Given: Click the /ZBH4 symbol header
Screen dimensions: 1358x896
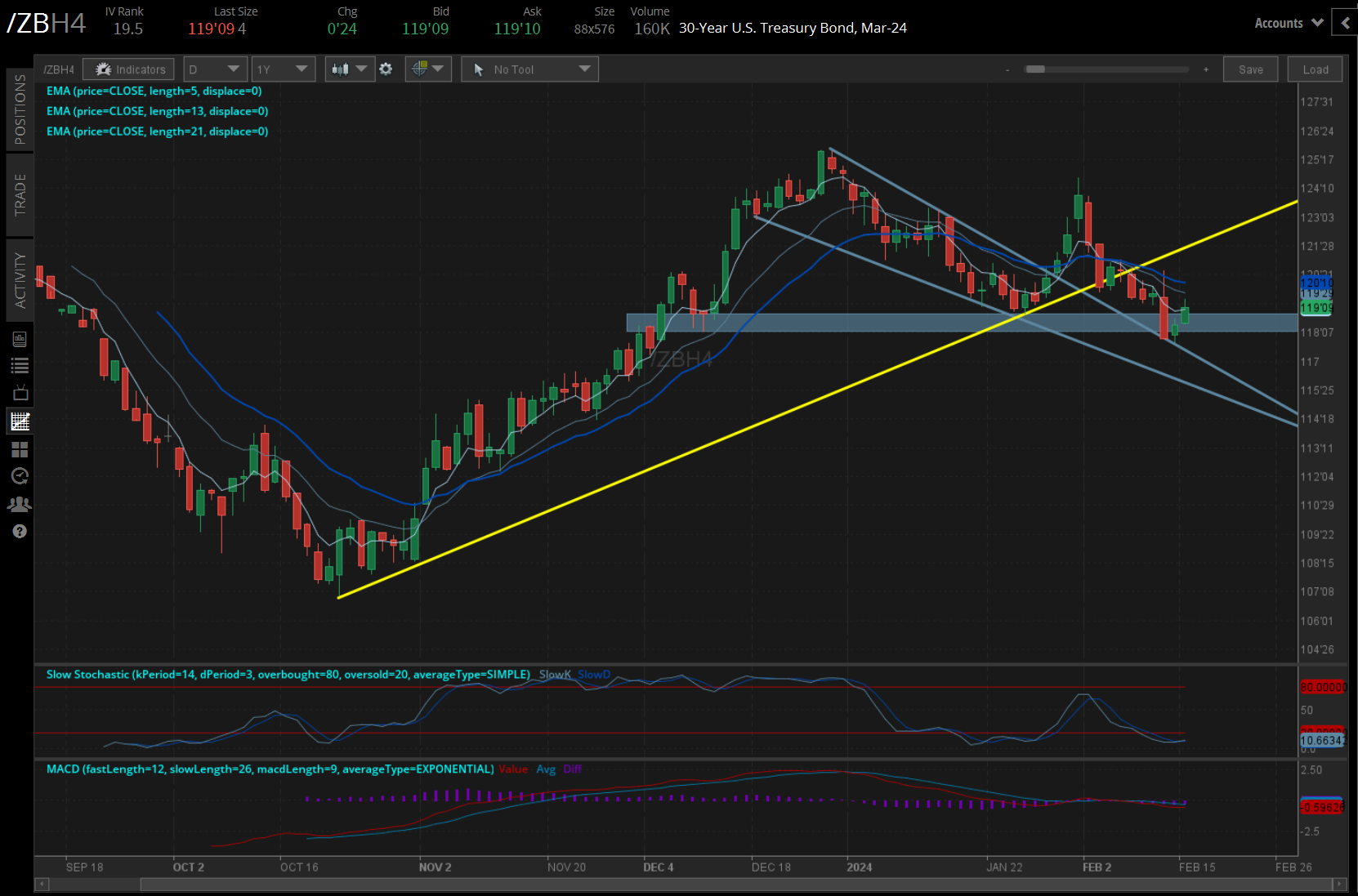Looking at the screenshot, I should tap(46, 23).
